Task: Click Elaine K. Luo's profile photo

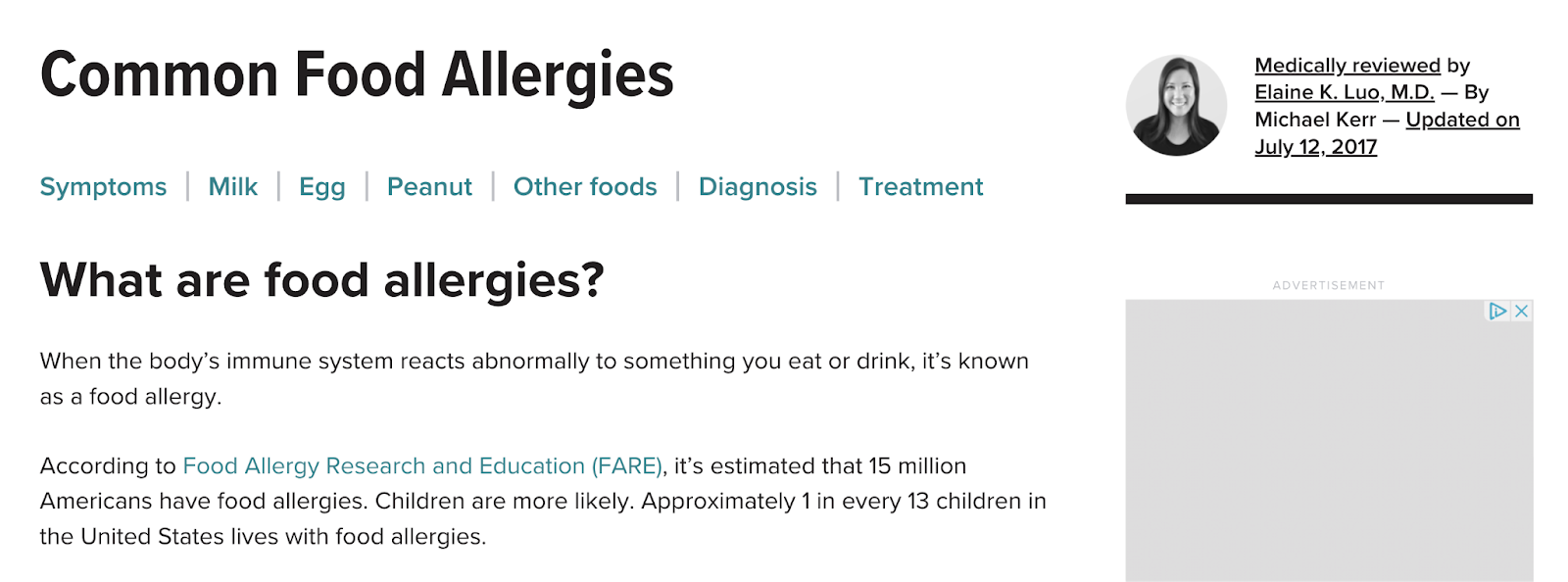Action: pyautogui.click(x=1180, y=105)
